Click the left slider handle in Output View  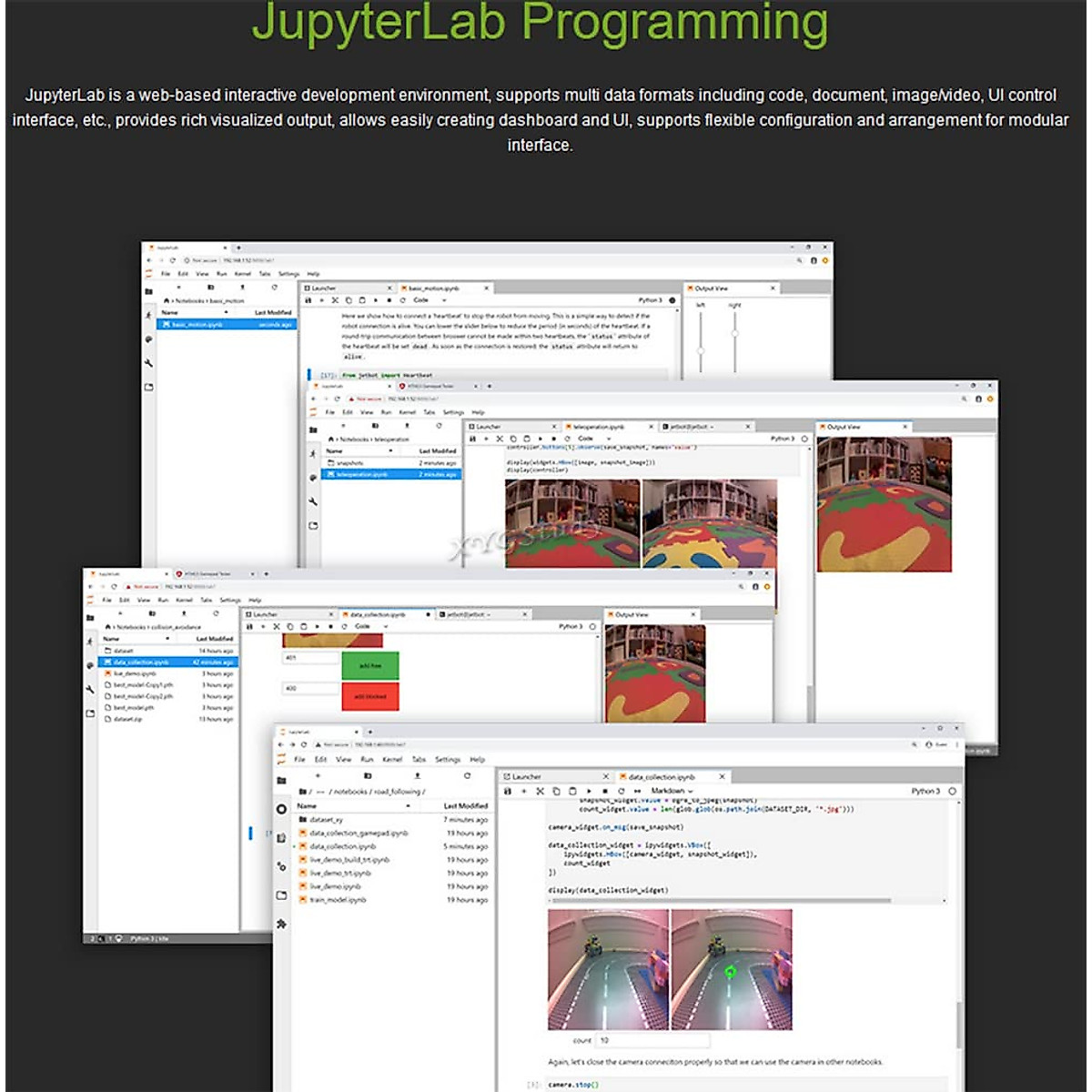701,350
